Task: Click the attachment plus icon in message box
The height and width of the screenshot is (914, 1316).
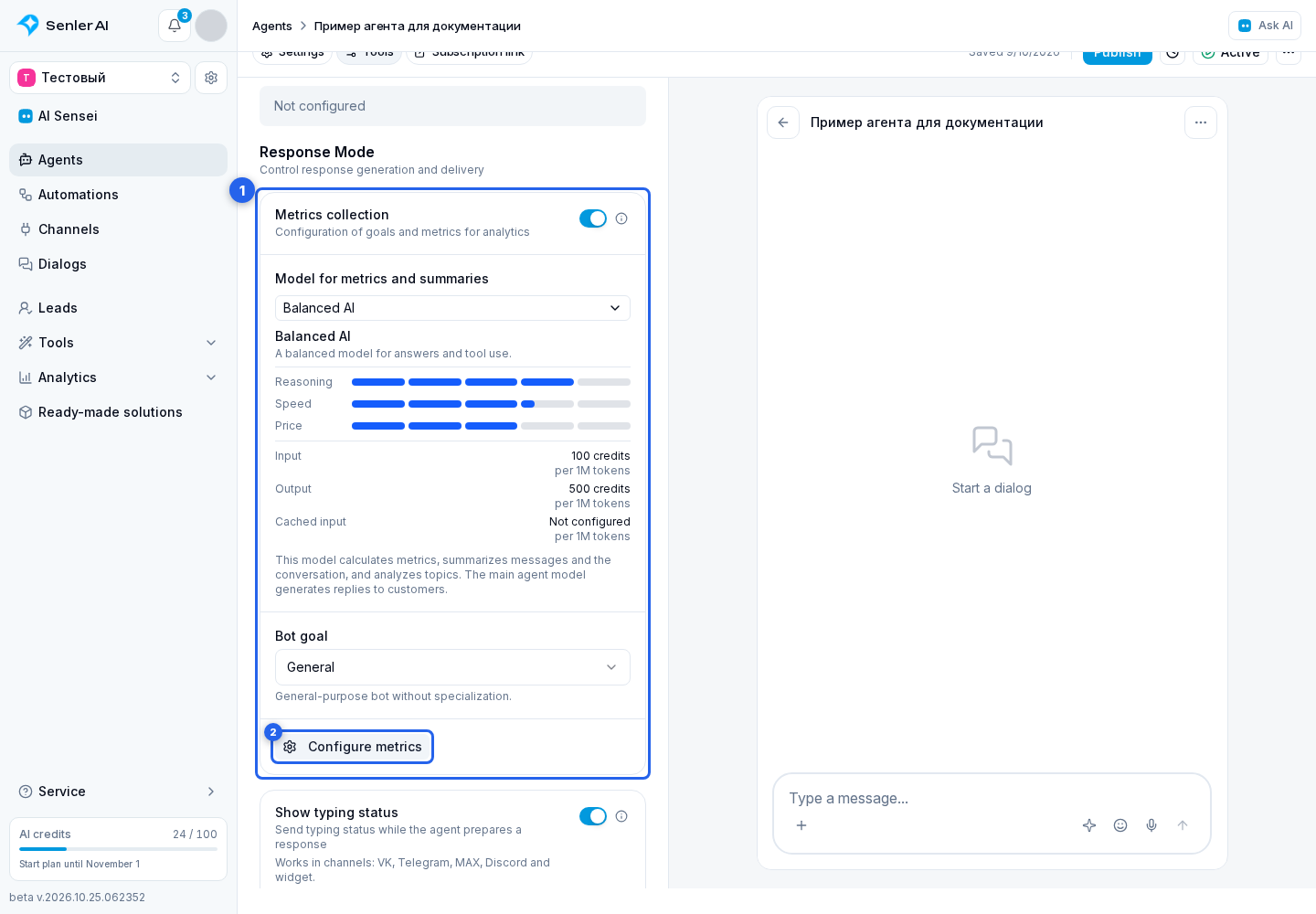Action: tap(801, 825)
